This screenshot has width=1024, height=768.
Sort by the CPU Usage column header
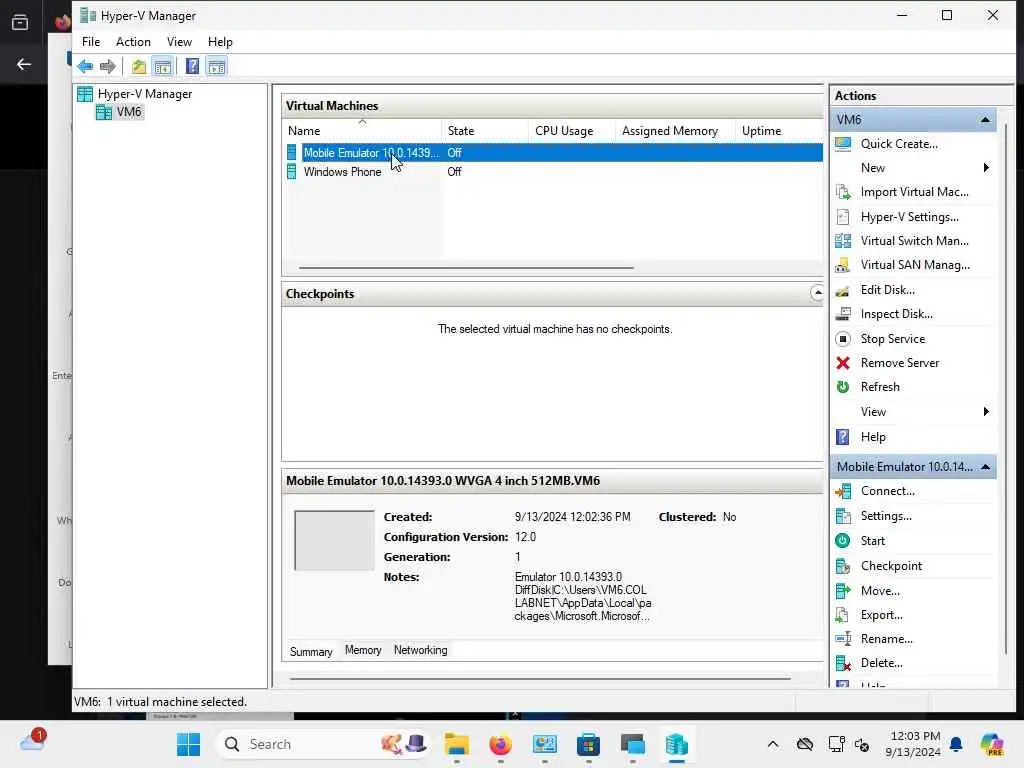(571, 131)
